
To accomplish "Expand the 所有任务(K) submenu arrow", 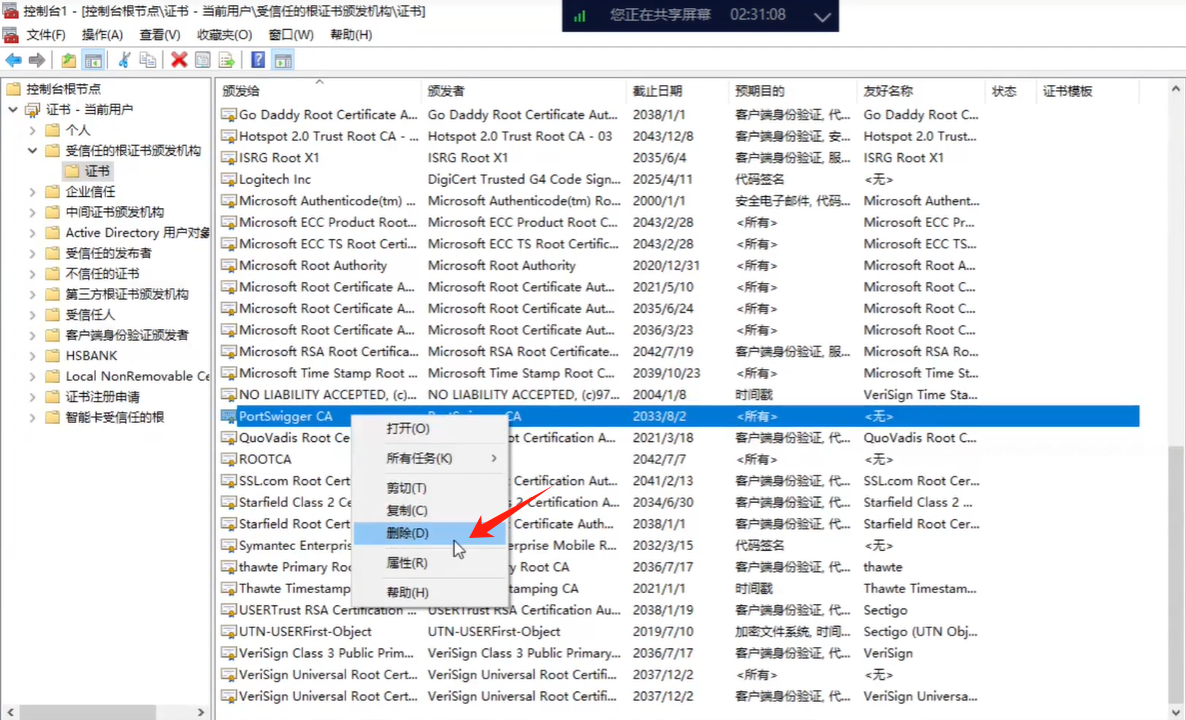I will (x=494, y=458).
